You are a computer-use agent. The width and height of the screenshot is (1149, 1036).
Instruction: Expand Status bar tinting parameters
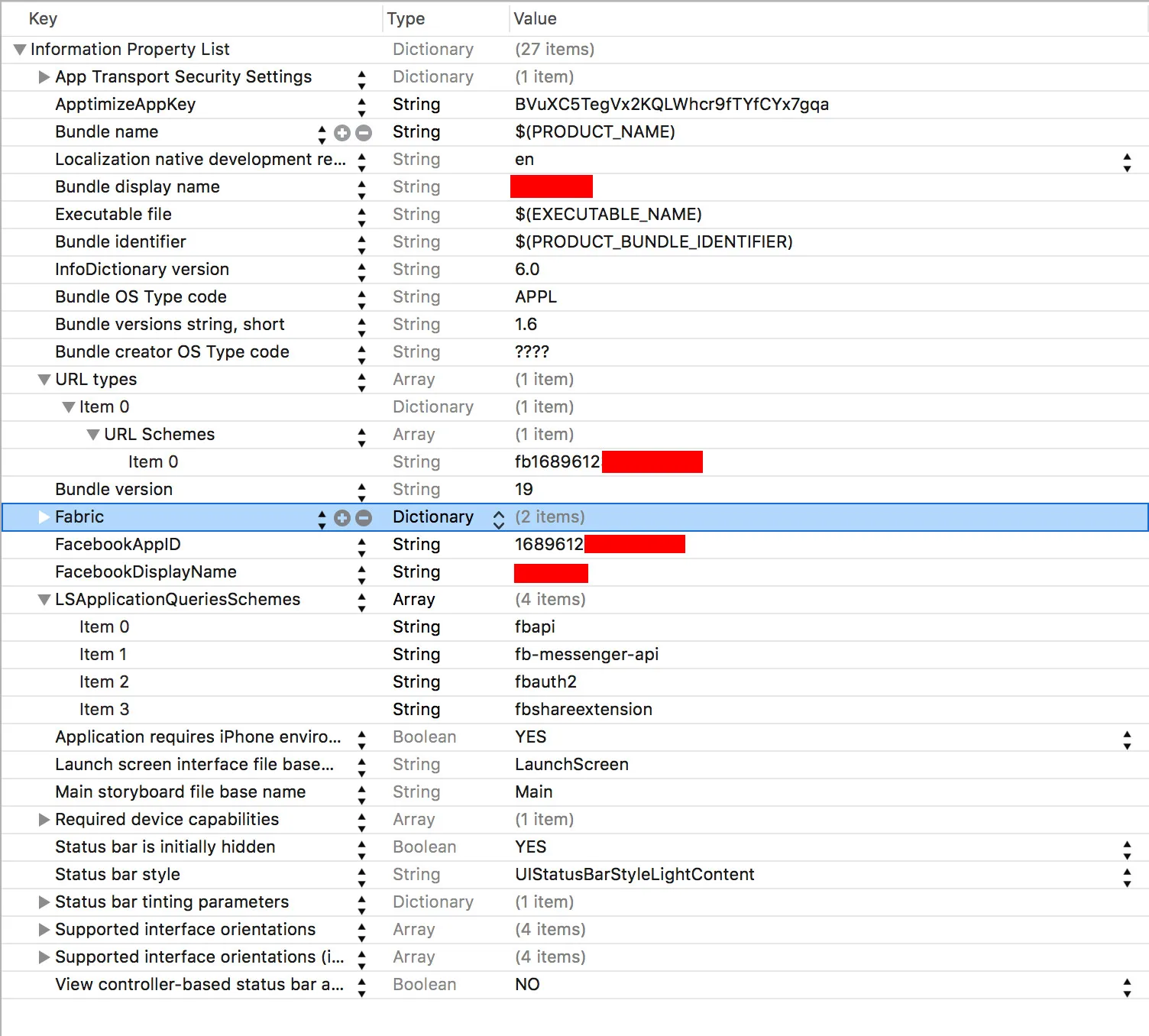coord(44,902)
